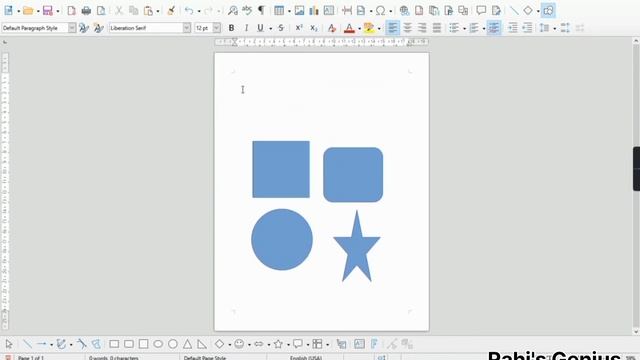Screen dimensions: 640x360
Task: Toggle Underline formatting
Action: pos(260,28)
